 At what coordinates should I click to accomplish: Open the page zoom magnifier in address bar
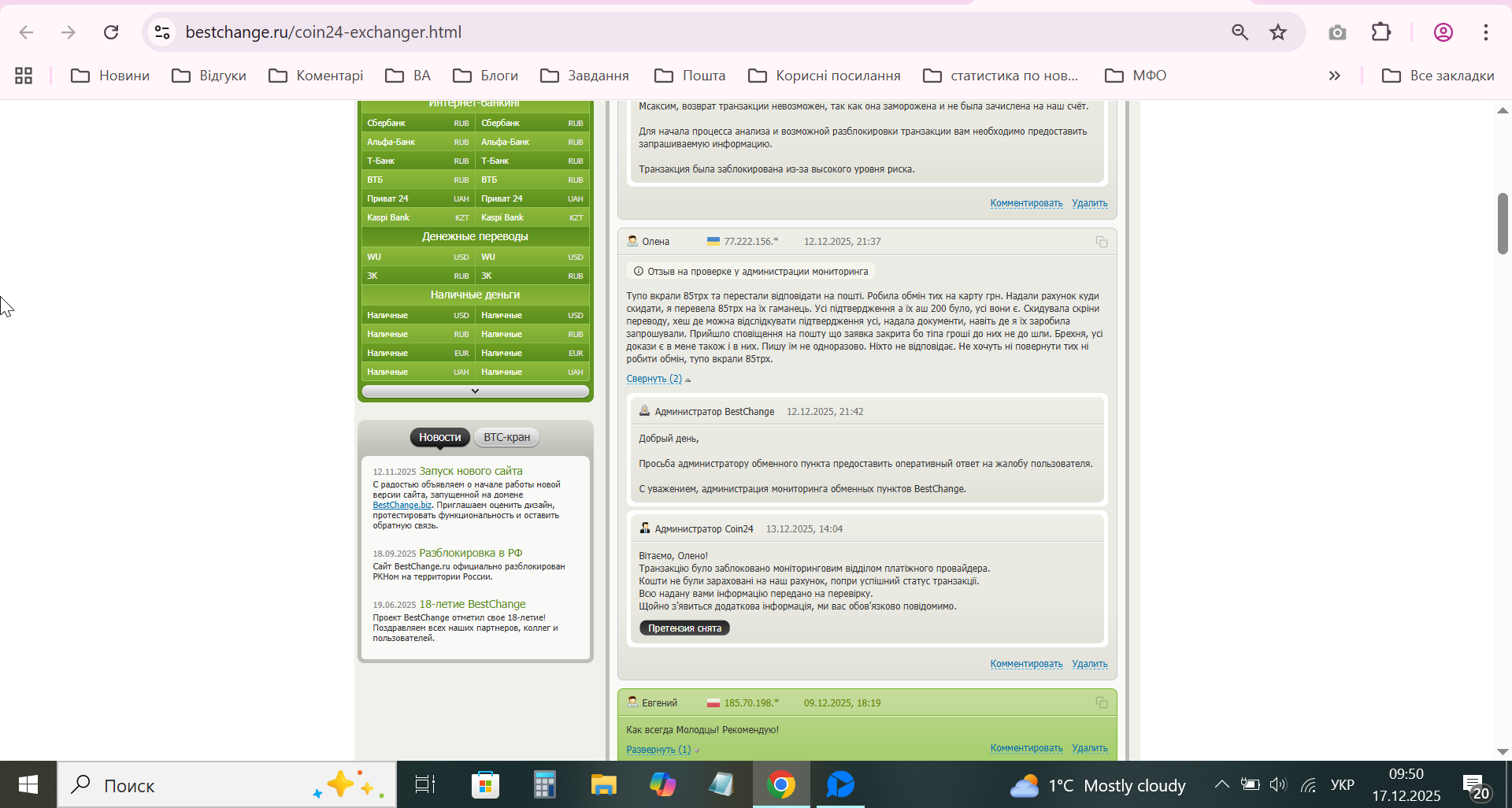(x=1240, y=32)
